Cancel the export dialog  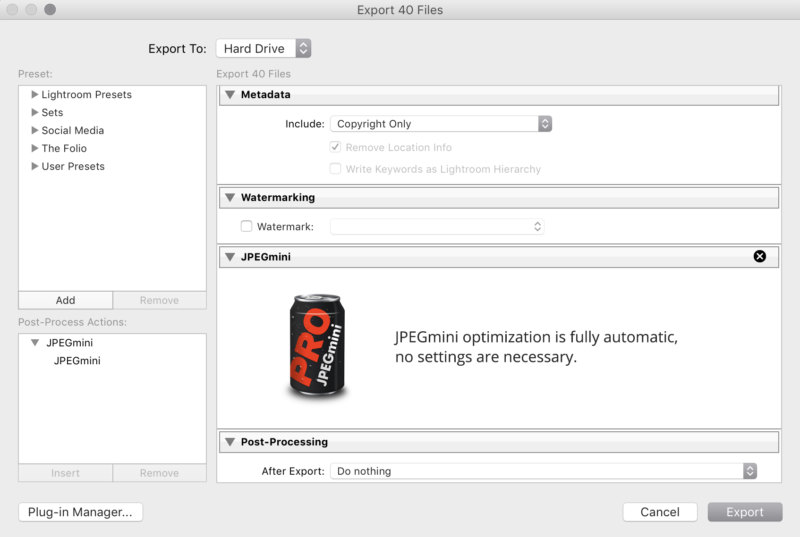point(660,512)
